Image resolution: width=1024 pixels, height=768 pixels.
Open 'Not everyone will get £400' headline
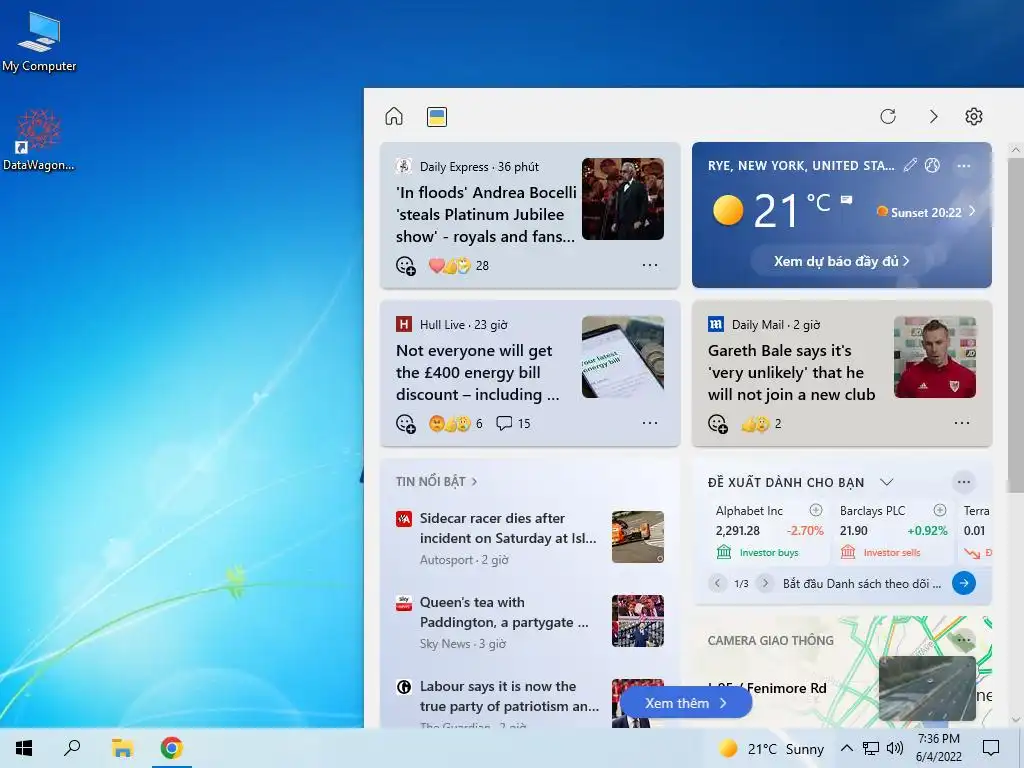477,372
